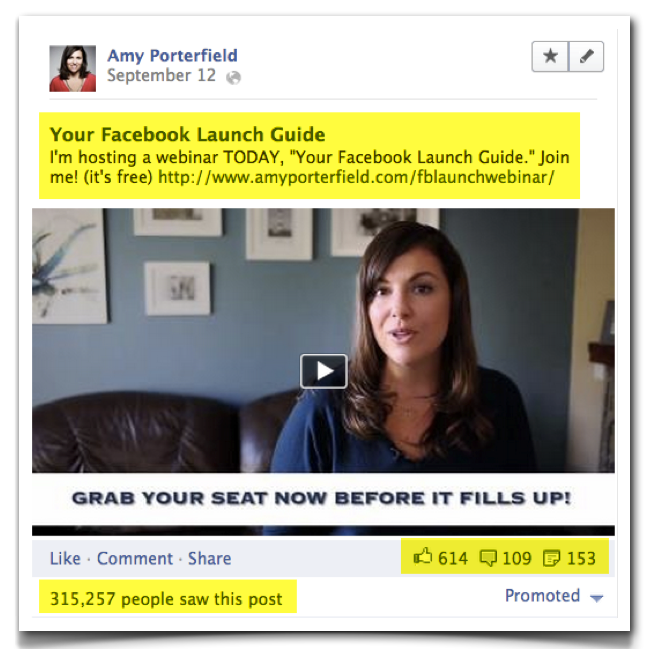
Task: Play the webinar video
Action: pyautogui.click(x=324, y=371)
